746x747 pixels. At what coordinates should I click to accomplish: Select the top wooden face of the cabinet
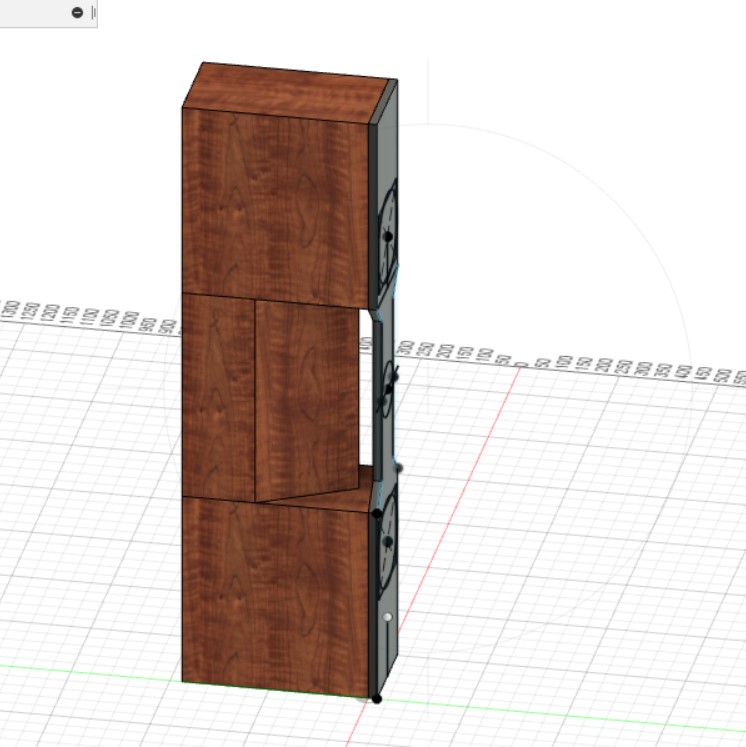(x=286, y=92)
